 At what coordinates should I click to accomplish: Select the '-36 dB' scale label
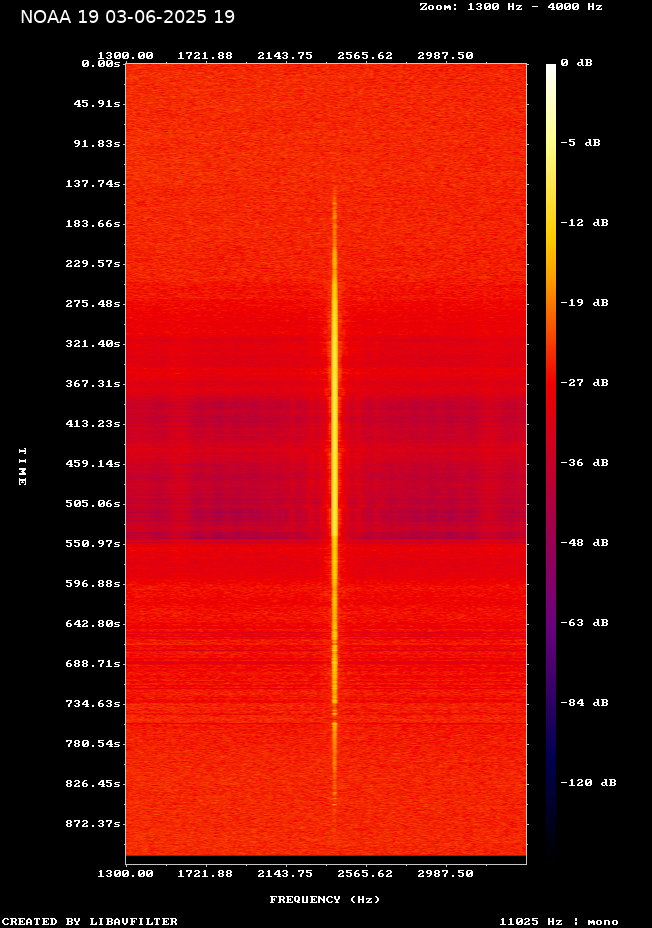click(585, 462)
